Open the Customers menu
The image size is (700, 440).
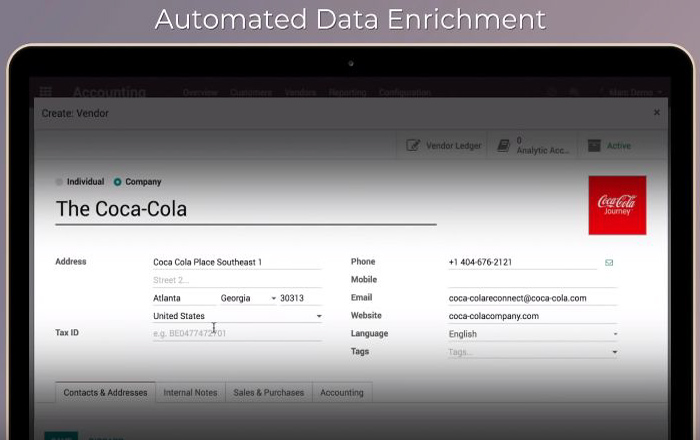251,92
